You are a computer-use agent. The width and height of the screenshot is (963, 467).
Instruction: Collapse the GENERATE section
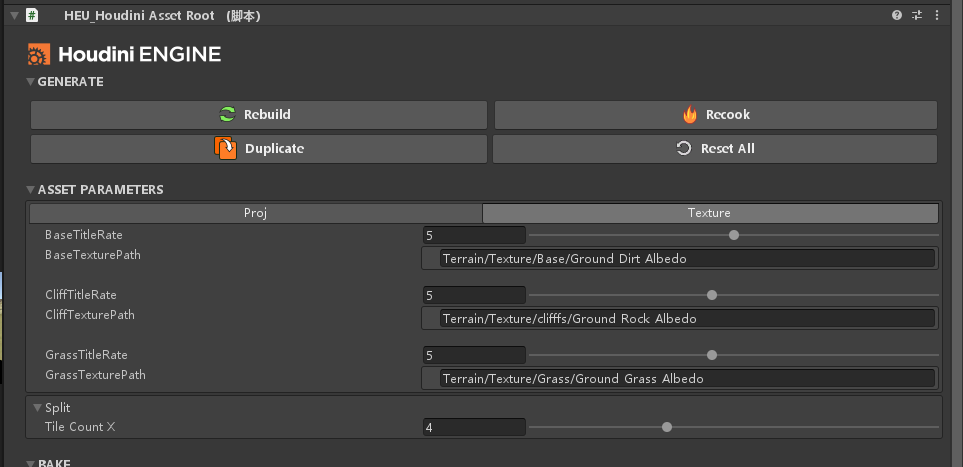[31, 82]
